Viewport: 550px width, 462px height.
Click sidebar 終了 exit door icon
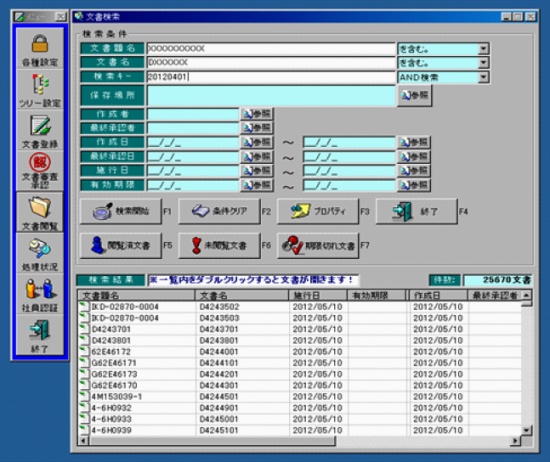[40, 335]
